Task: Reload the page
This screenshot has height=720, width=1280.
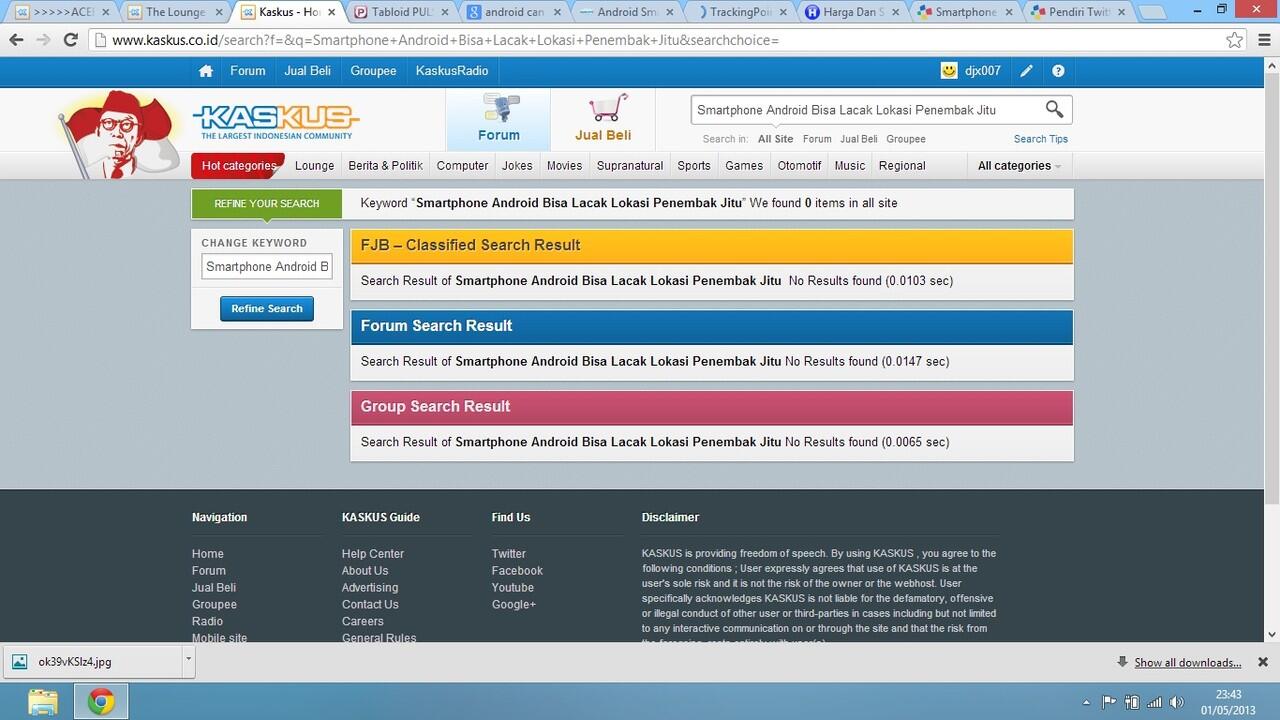Action: point(70,40)
